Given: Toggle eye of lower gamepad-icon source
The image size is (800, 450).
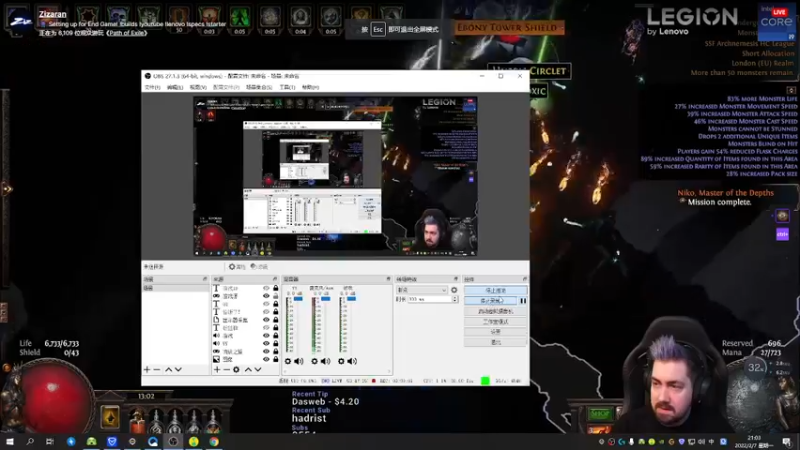Looking at the screenshot, I should point(266,352).
